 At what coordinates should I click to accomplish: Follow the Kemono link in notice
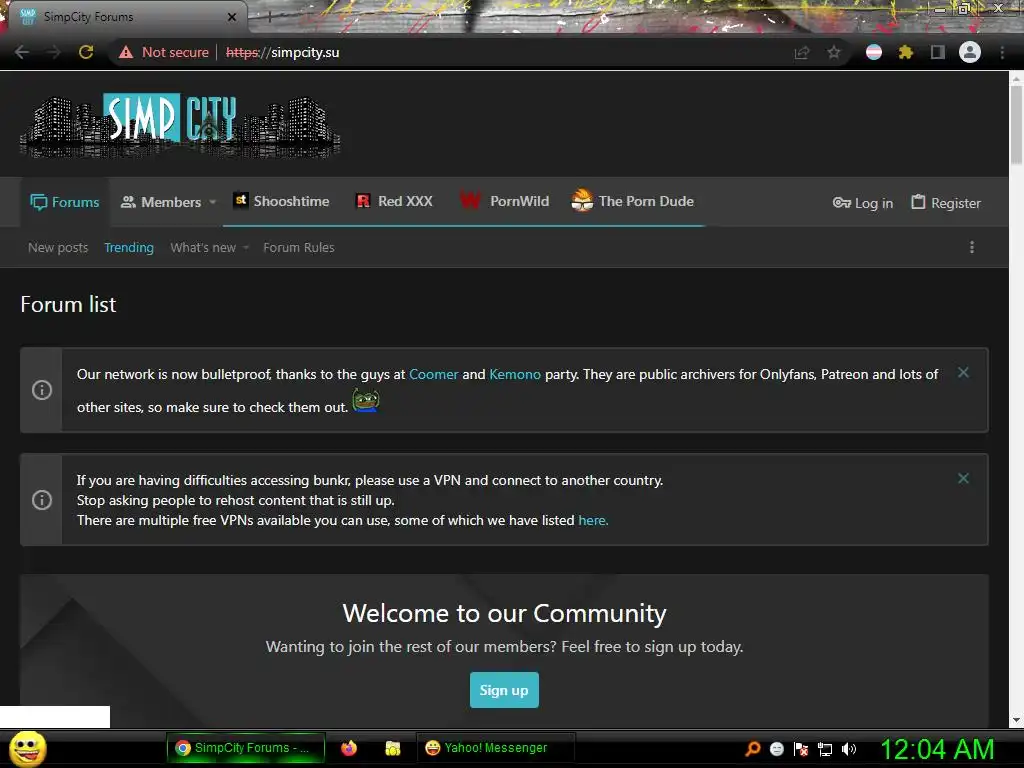515,374
